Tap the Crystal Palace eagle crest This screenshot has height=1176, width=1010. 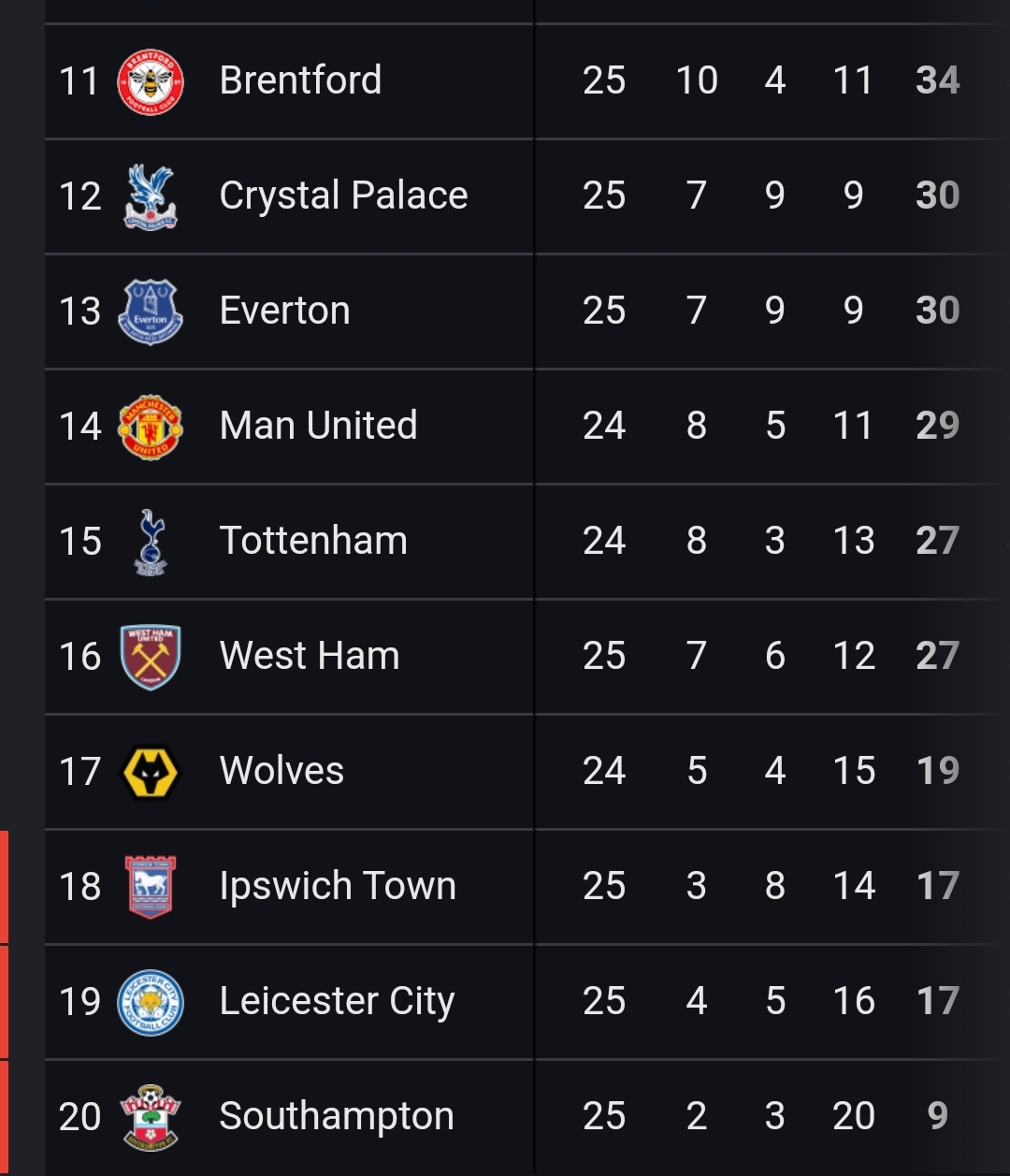click(151, 196)
